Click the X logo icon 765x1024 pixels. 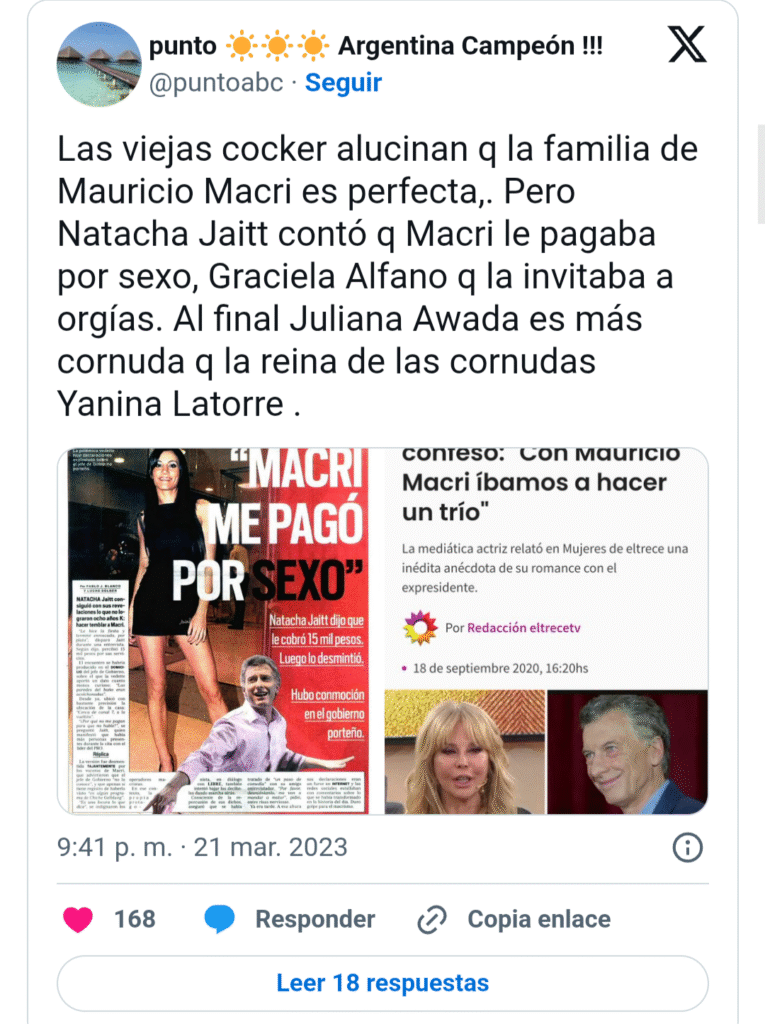[687, 44]
